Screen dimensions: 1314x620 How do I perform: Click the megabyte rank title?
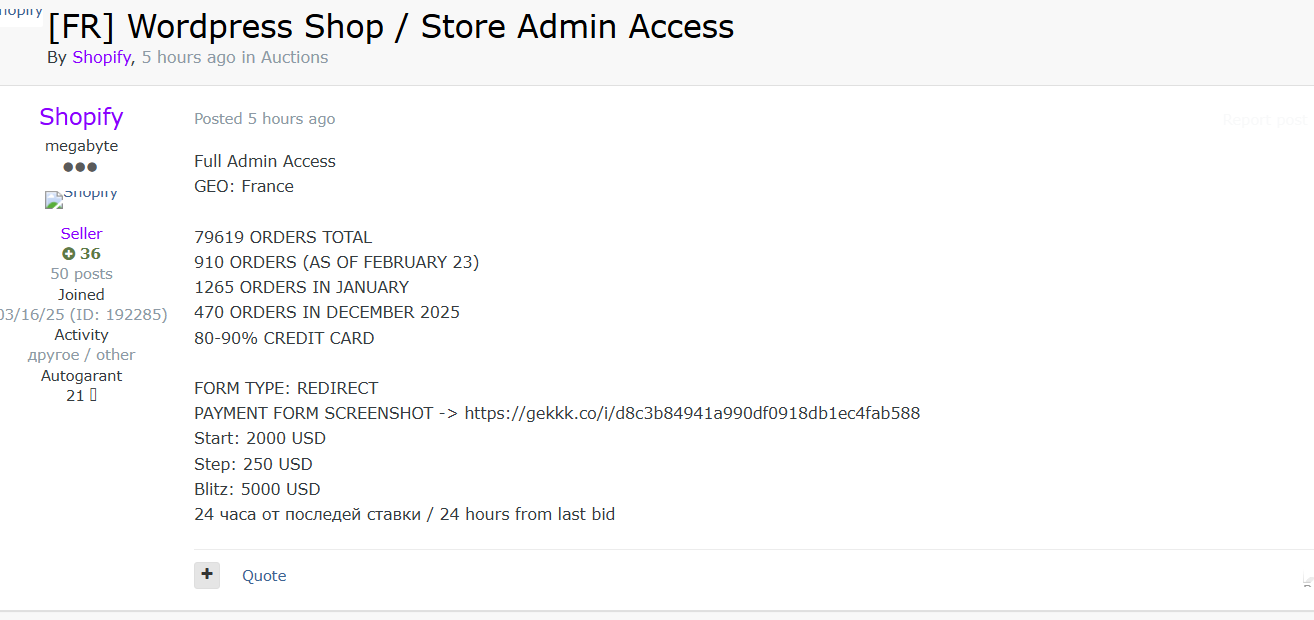pyautogui.click(x=81, y=146)
